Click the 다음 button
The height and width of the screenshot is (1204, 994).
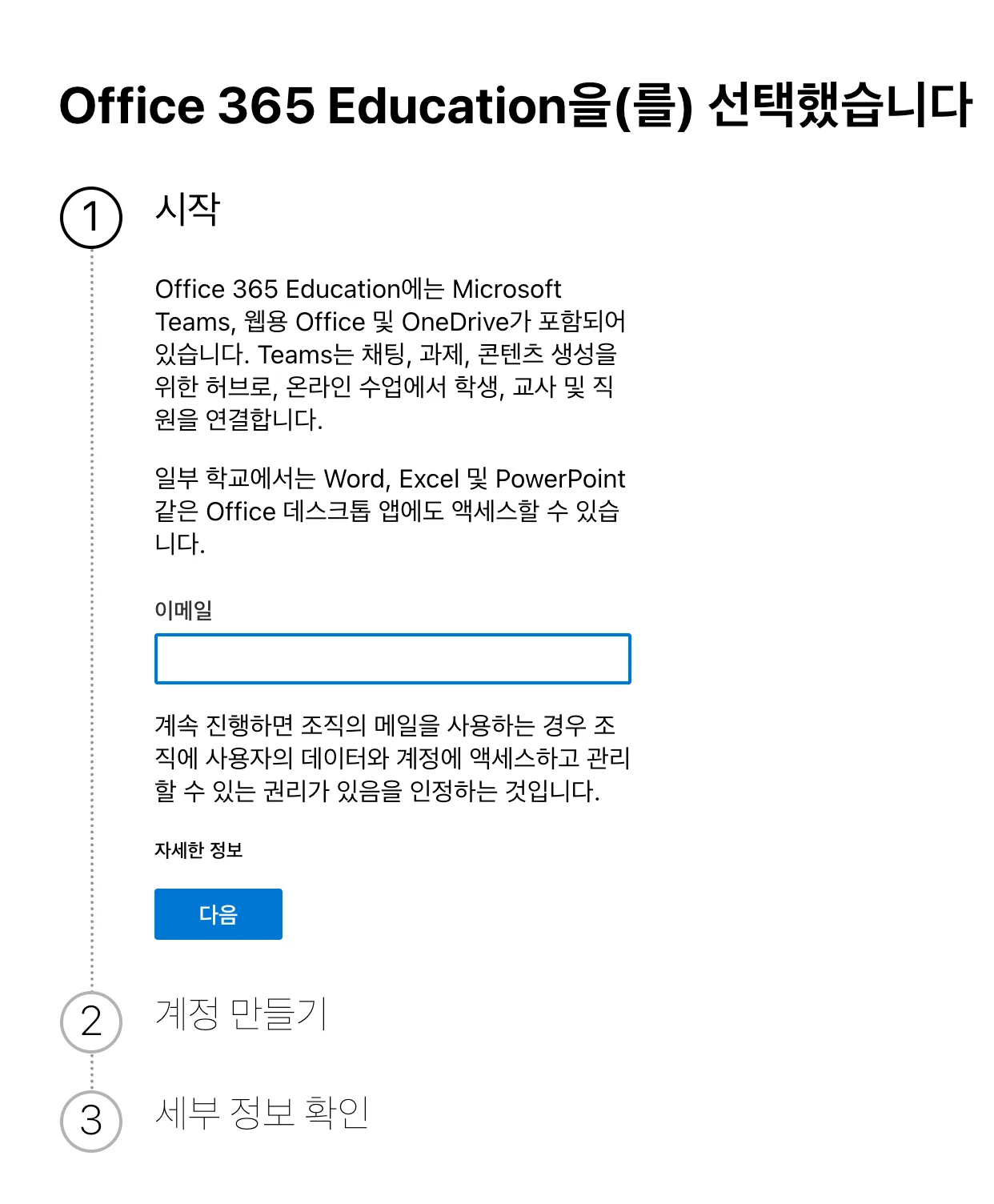pos(218,915)
